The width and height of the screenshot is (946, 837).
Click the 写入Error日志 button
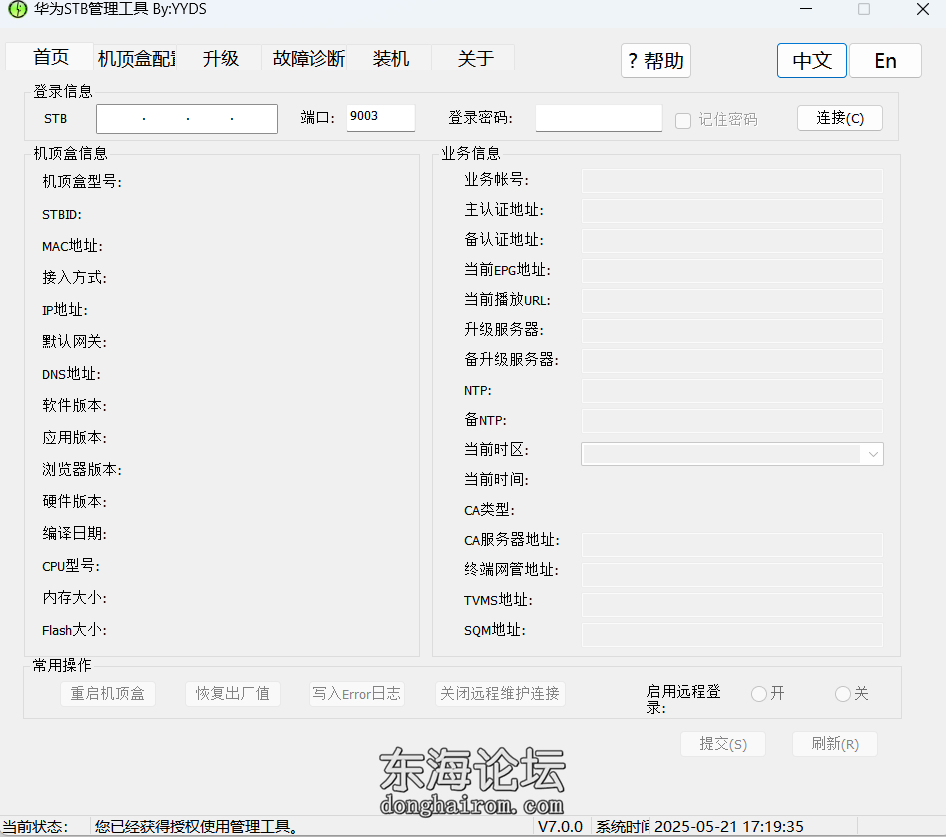(x=357, y=693)
